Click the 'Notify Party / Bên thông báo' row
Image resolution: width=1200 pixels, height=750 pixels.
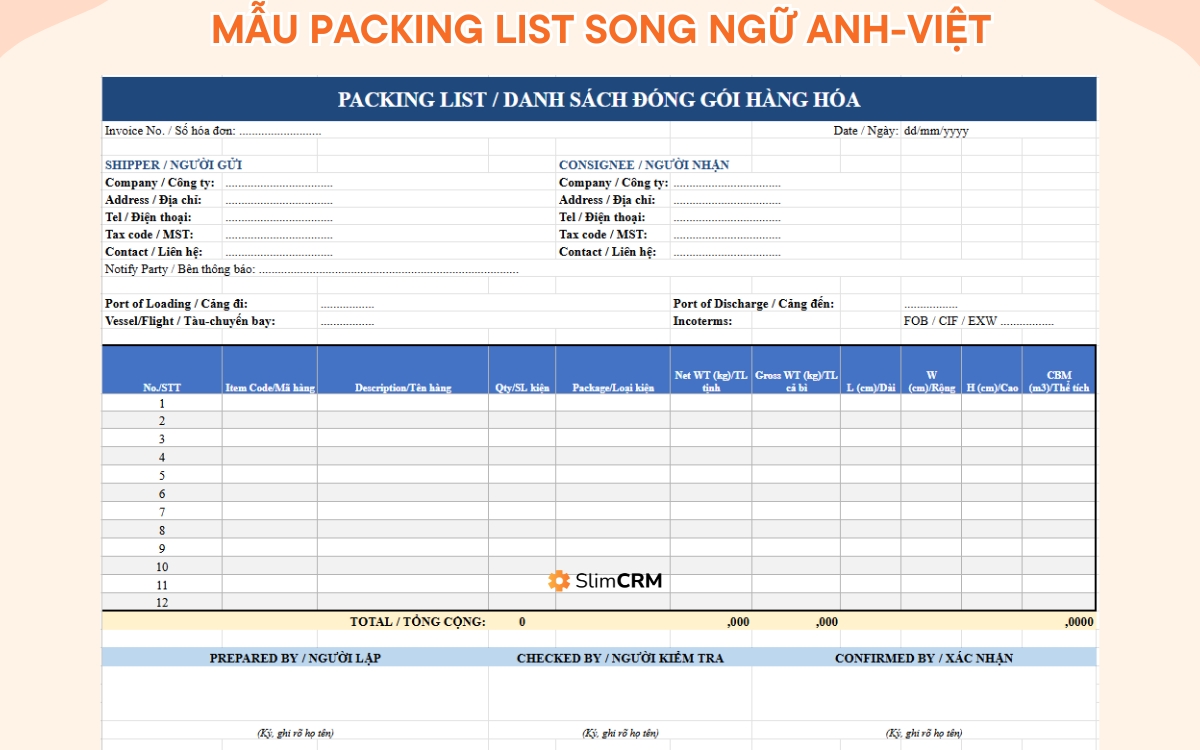click(x=312, y=269)
